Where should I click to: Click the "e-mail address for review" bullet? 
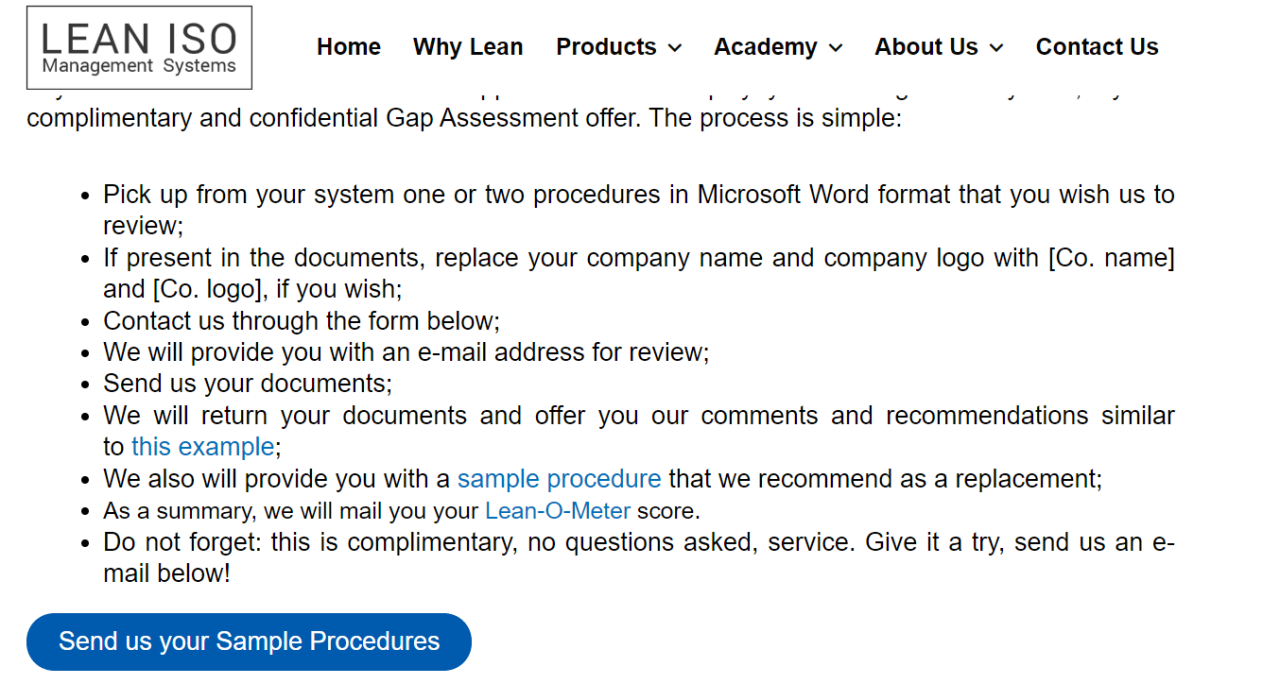click(405, 352)
